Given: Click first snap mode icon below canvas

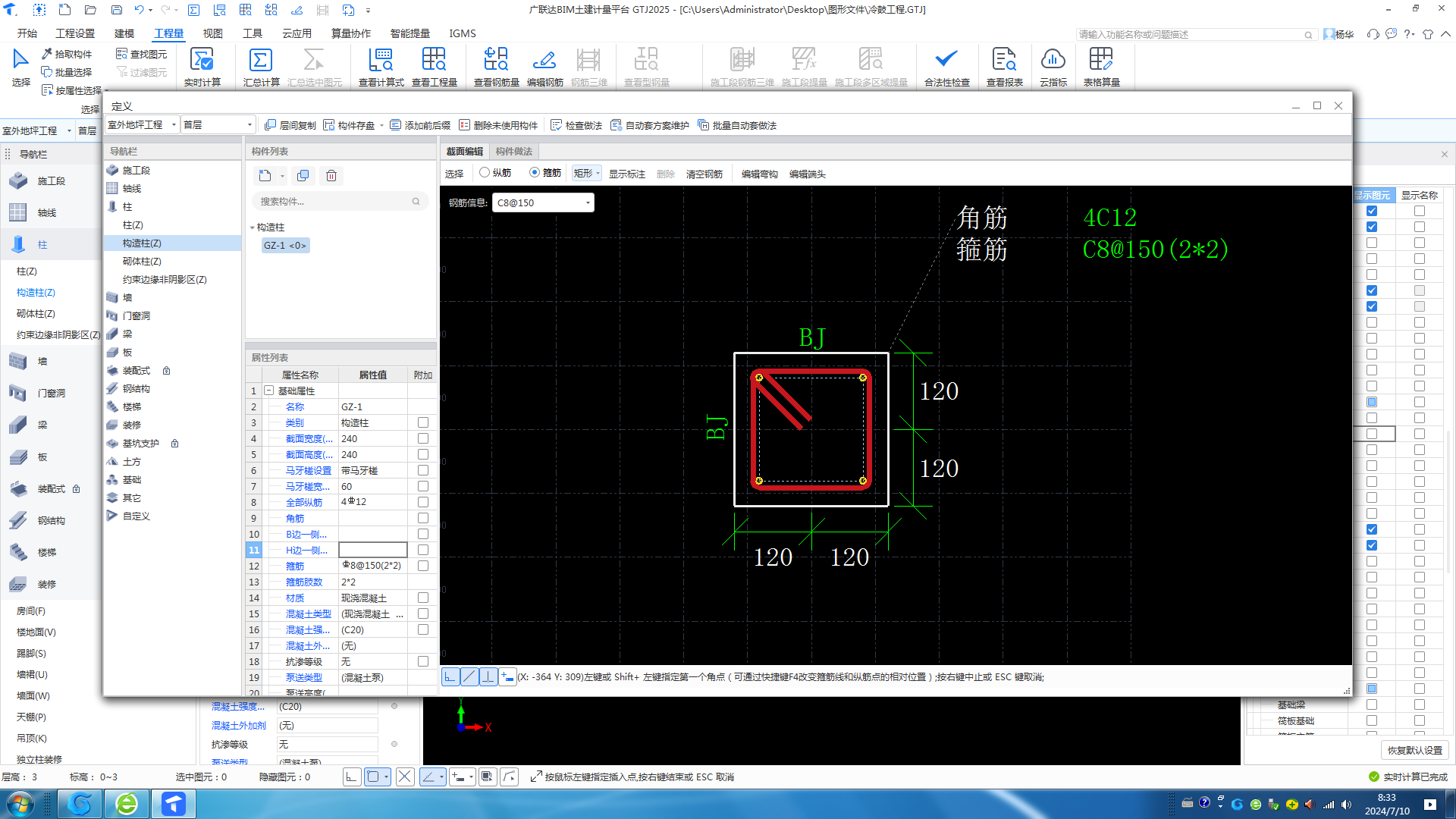Looking at the screenshot, I should 450,676.
